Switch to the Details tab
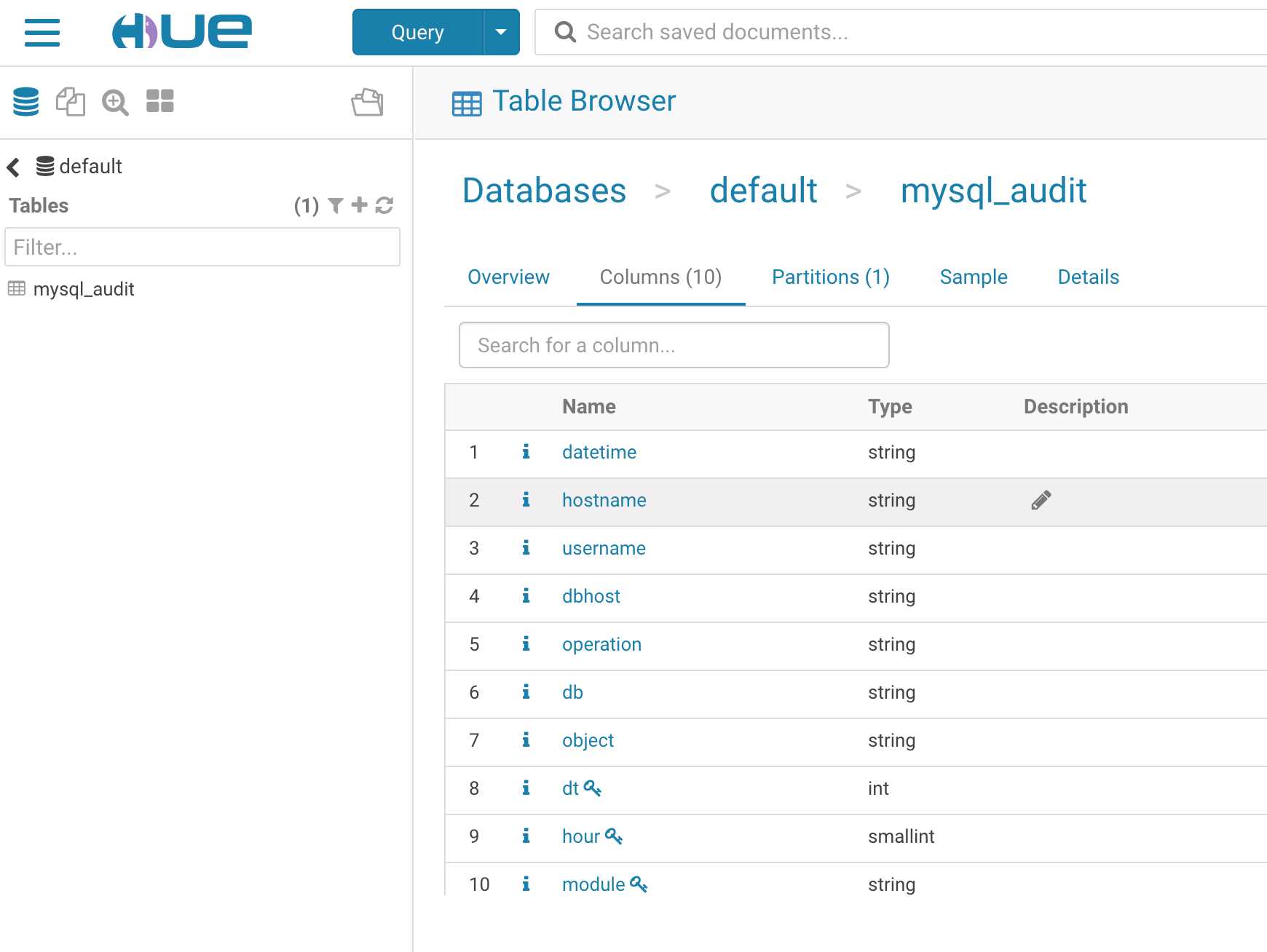The width and height of the screenshot is (1267, 952). pyautogui.click(x=1089, y=277)
